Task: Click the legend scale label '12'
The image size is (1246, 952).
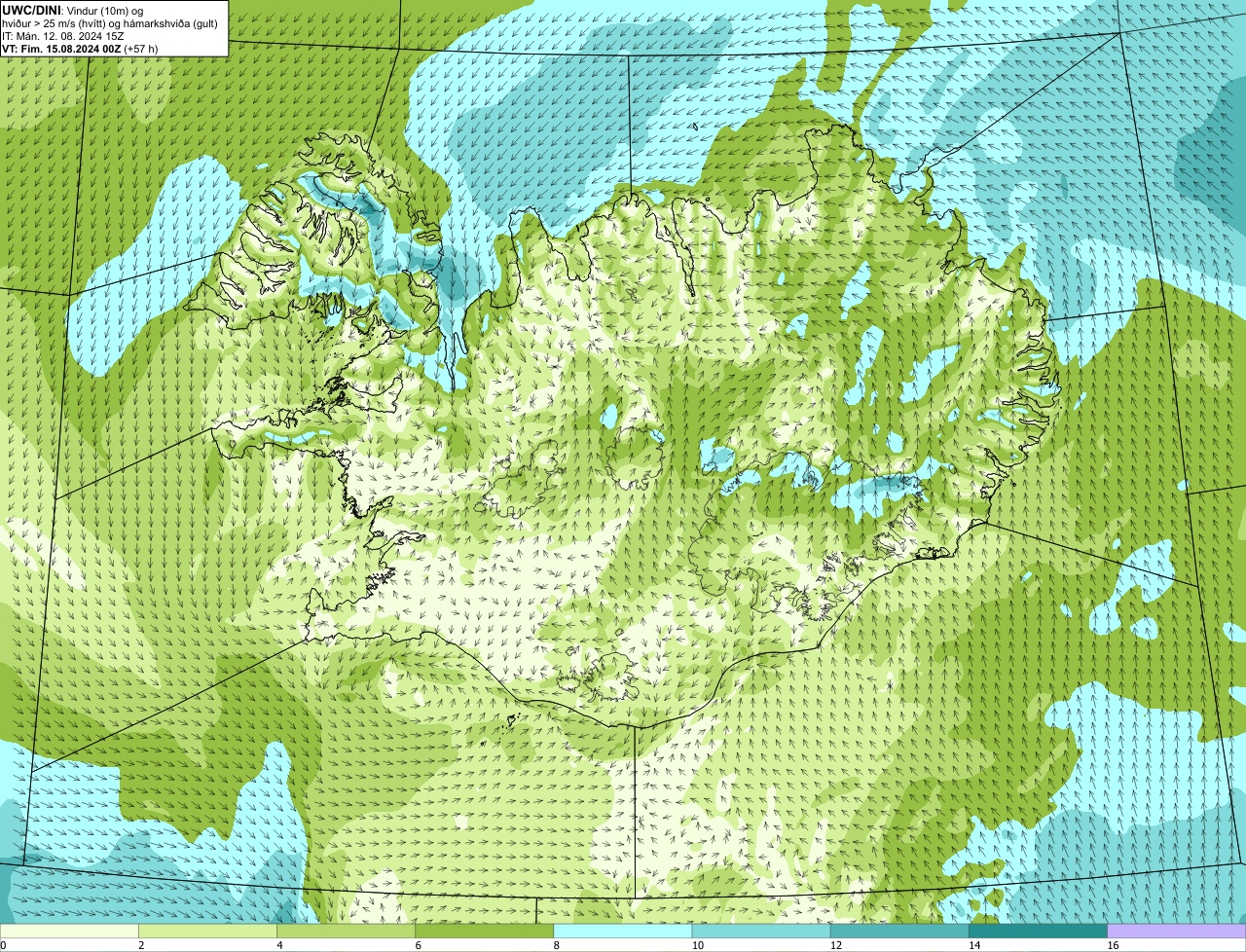Action: (x=835, y=945)
